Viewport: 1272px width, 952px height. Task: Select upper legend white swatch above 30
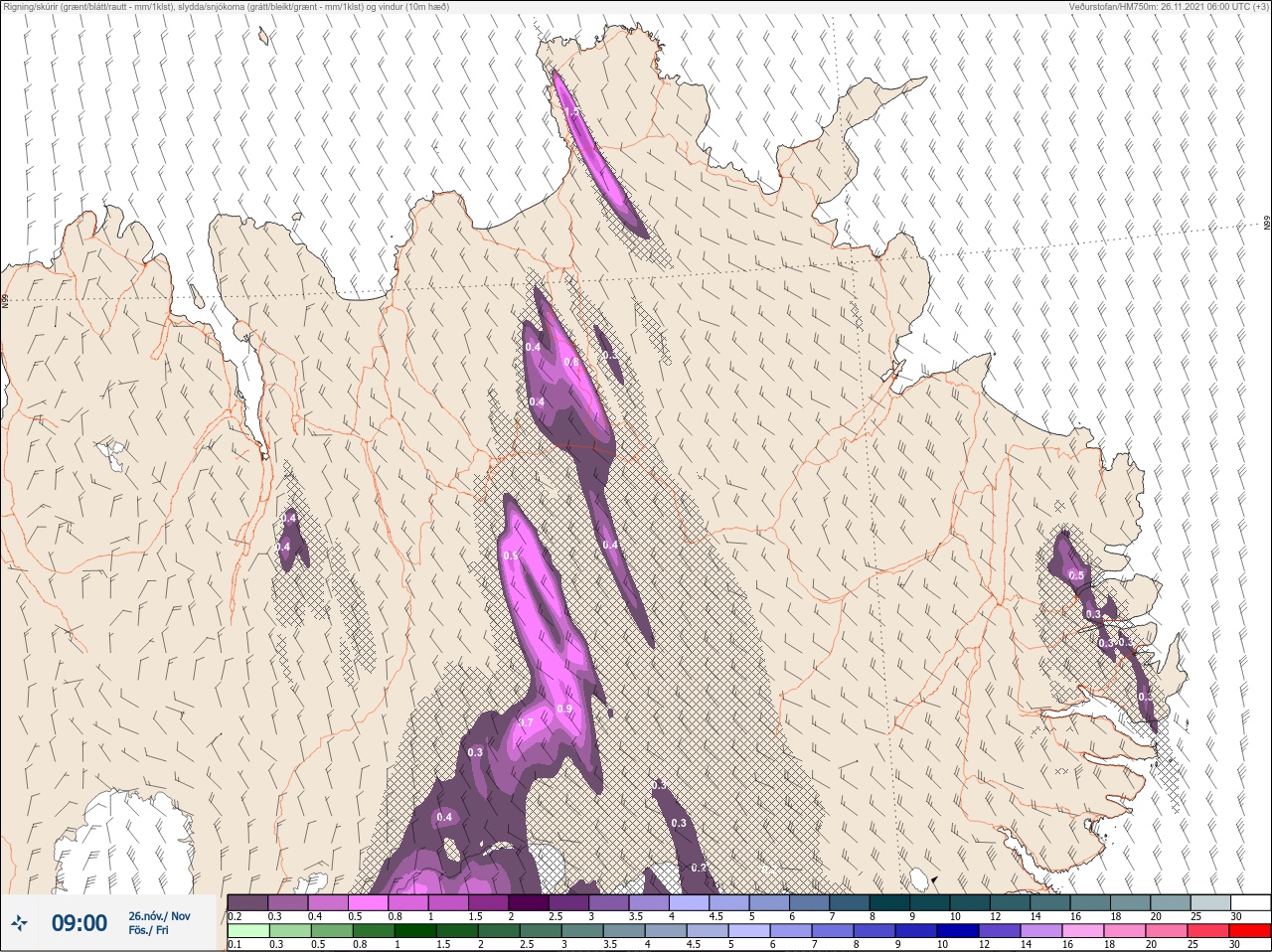(1250, 902)
